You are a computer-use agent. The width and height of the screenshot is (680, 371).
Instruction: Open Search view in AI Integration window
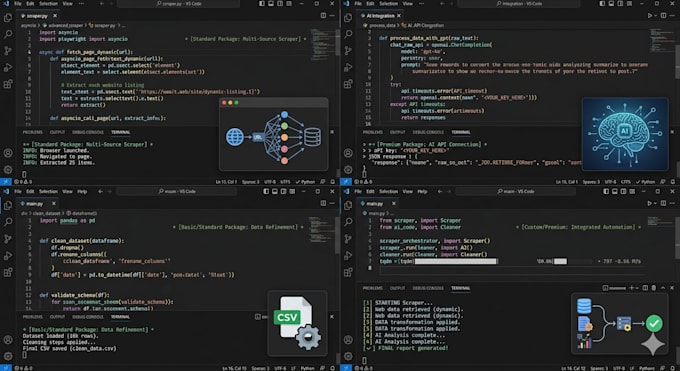[x=348, y=34]
